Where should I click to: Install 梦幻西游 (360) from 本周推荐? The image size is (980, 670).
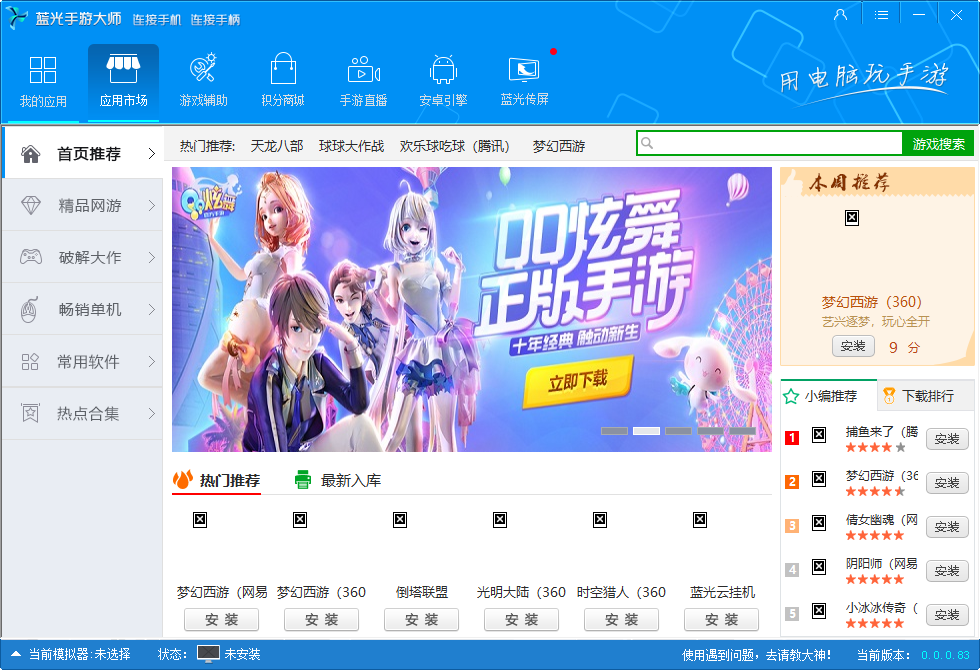(853, 346)
